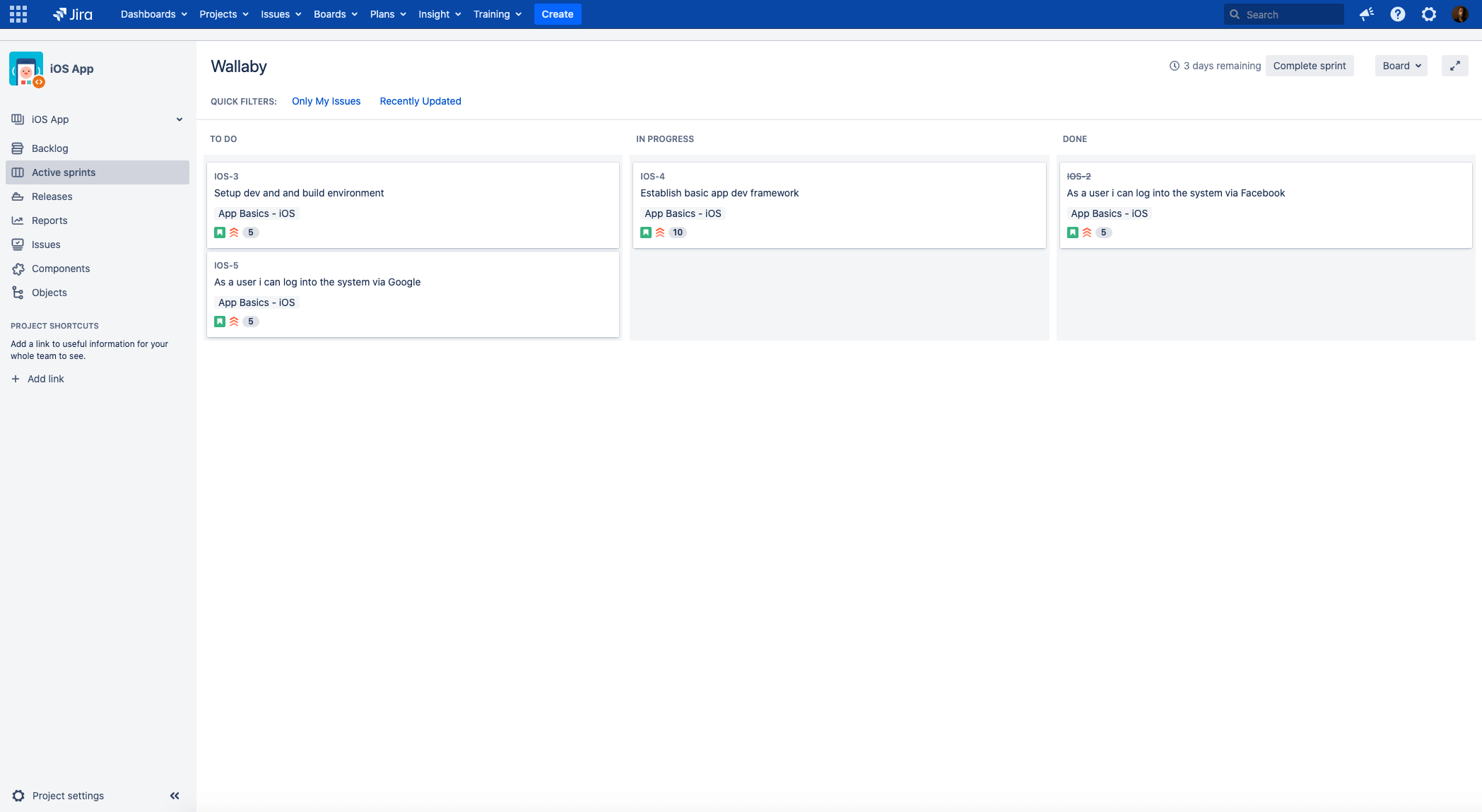Viewport: 1482px width, 812px height.
Task: Click the Issues icon in sidebar
Action: pos(18,244)
